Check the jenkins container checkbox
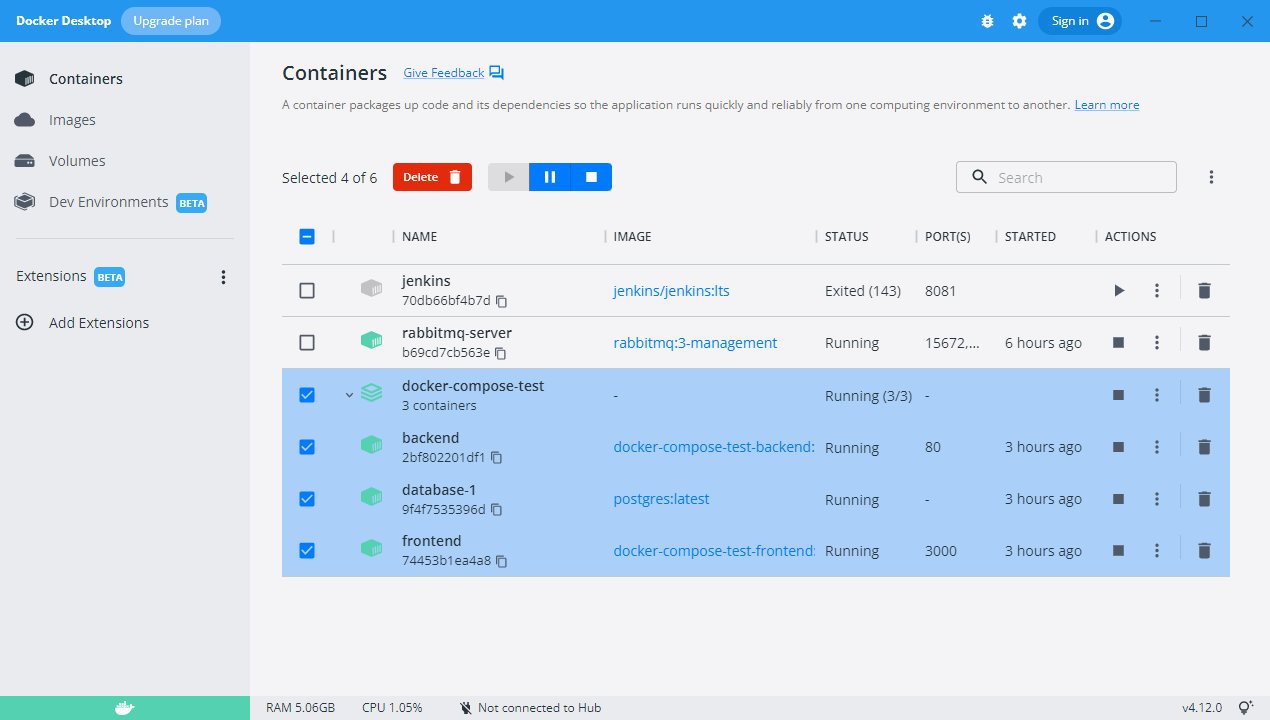 [x=307, y=290]
